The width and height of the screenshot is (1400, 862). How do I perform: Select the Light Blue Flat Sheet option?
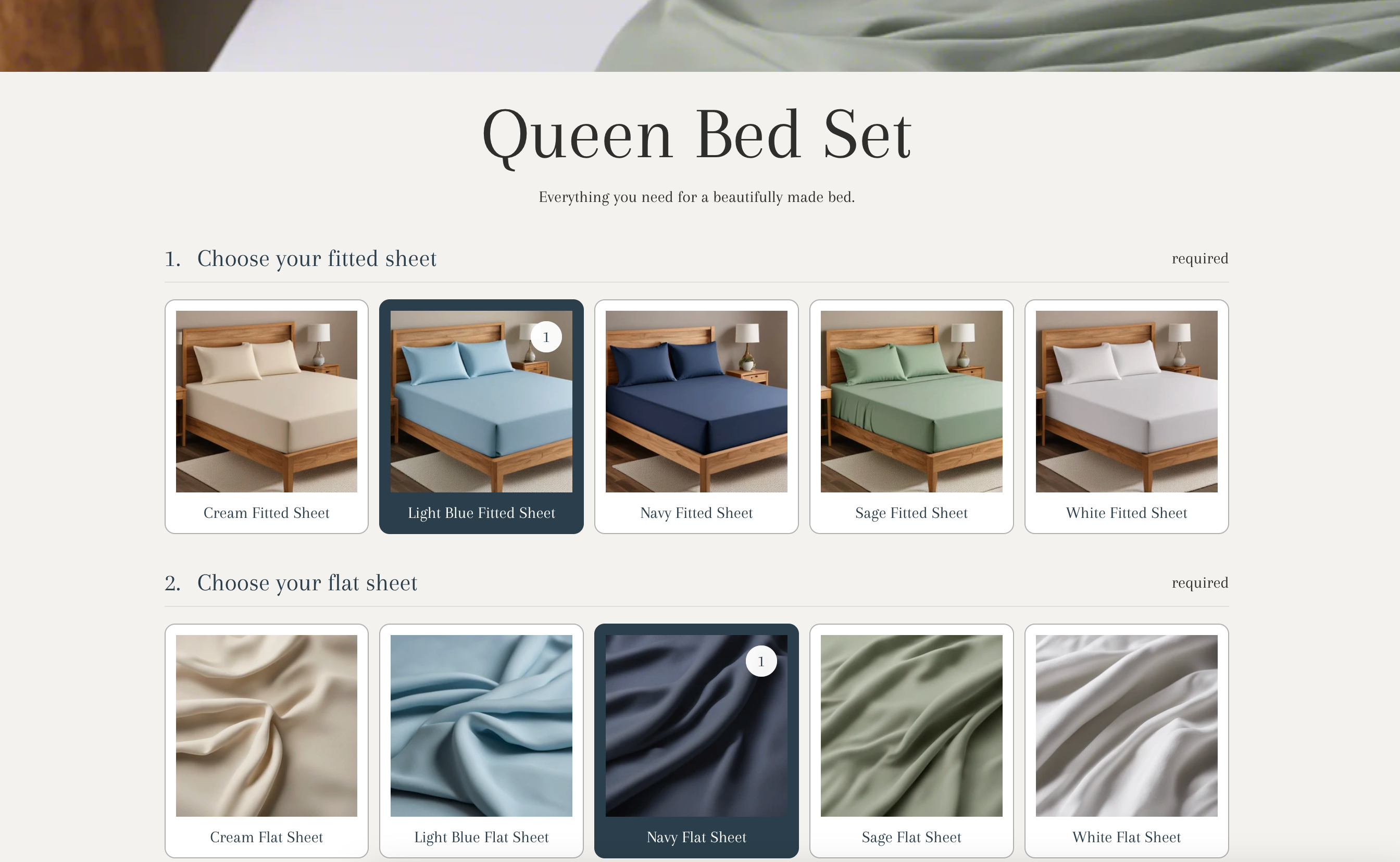[x=481, y=741]
